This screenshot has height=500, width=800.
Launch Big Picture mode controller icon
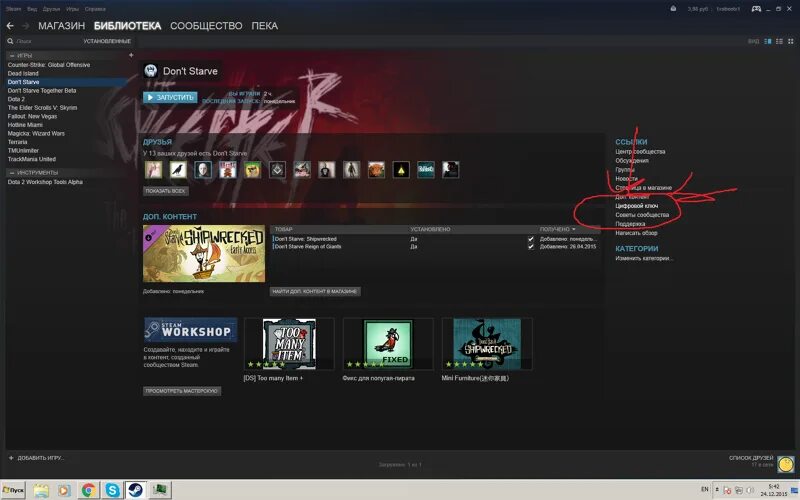(x=757, y=9)
